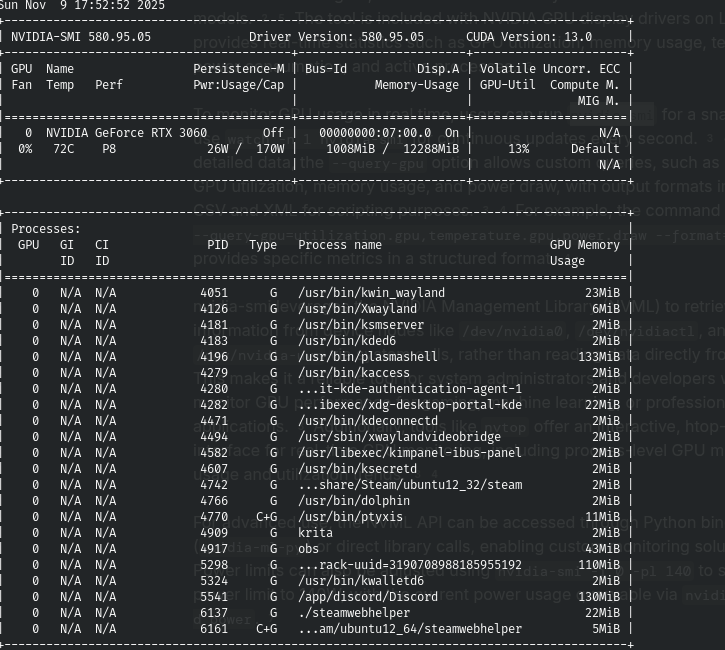The width and height of the screenshot is (725, 650).
Task: Click process "...it-kde-authentication-agent-1"
Action: pos(410,389)
